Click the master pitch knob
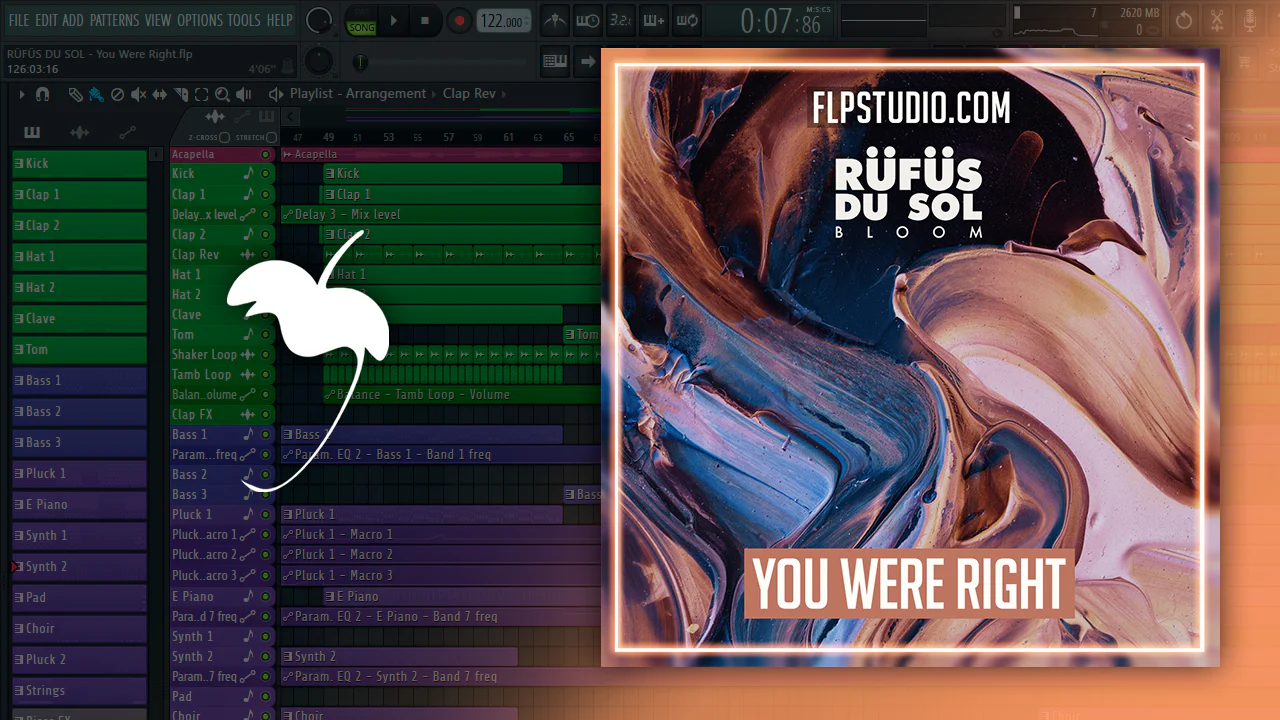 (x=318, y=59)
